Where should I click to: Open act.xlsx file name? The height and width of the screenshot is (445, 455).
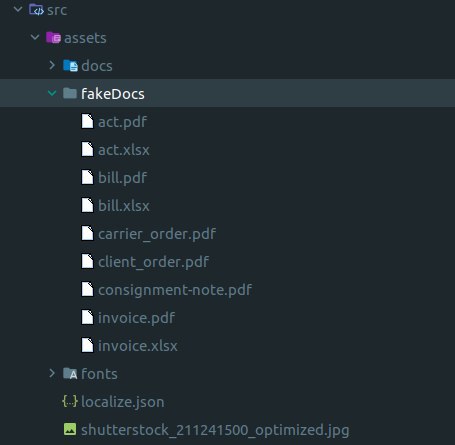tap(124, 150)
